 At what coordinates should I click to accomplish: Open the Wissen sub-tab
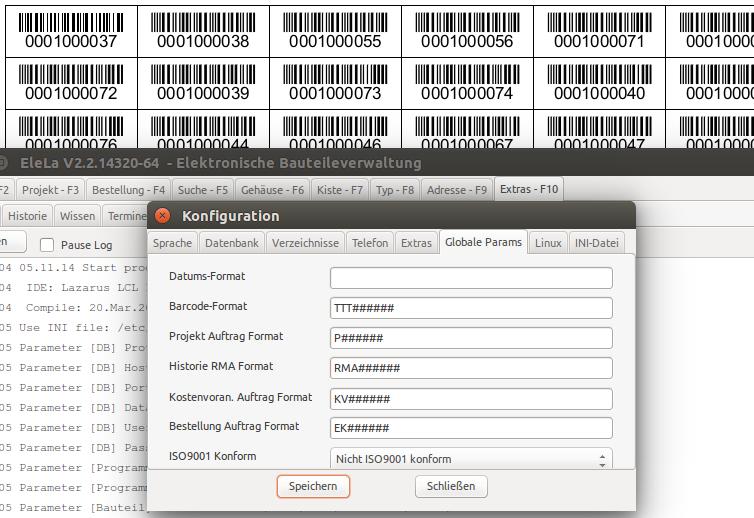77,216
